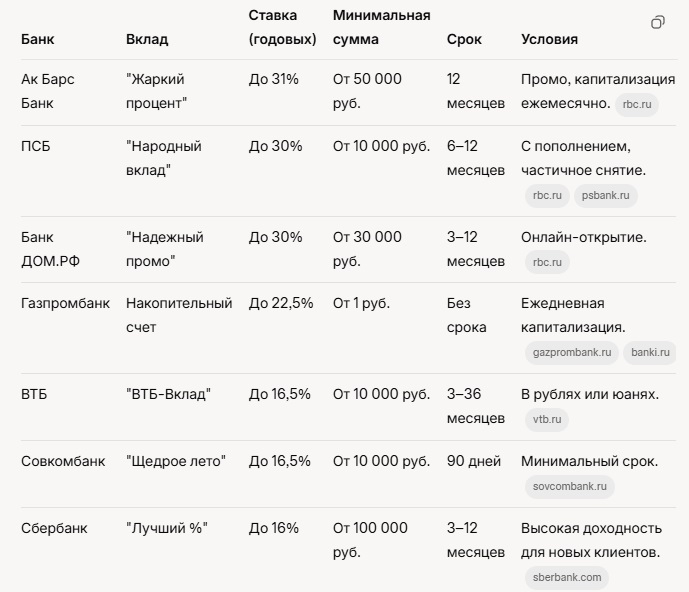Image resolution: width=689 pixels, height=592 pixels.
Task: Click the copy table icon
Action: [x=658, y=23]
